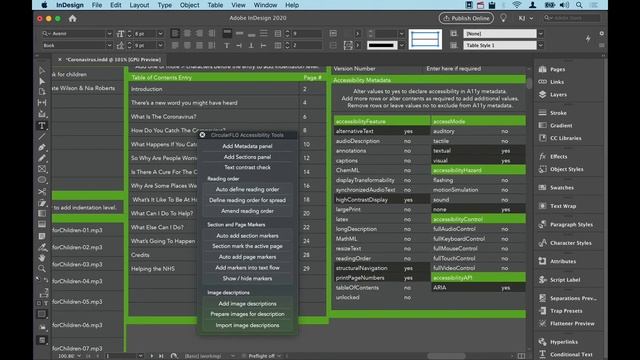Open the Apple menu
The width and height of the screenshot is (640, 360).
pyautogui.click(x=44, y=5)
